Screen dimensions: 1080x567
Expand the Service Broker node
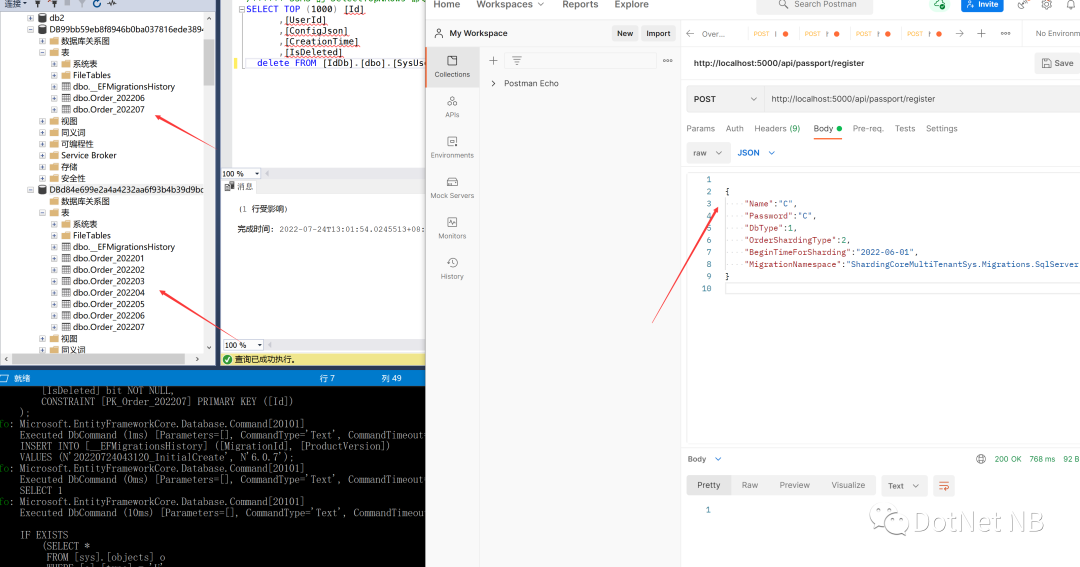[42, 155]
